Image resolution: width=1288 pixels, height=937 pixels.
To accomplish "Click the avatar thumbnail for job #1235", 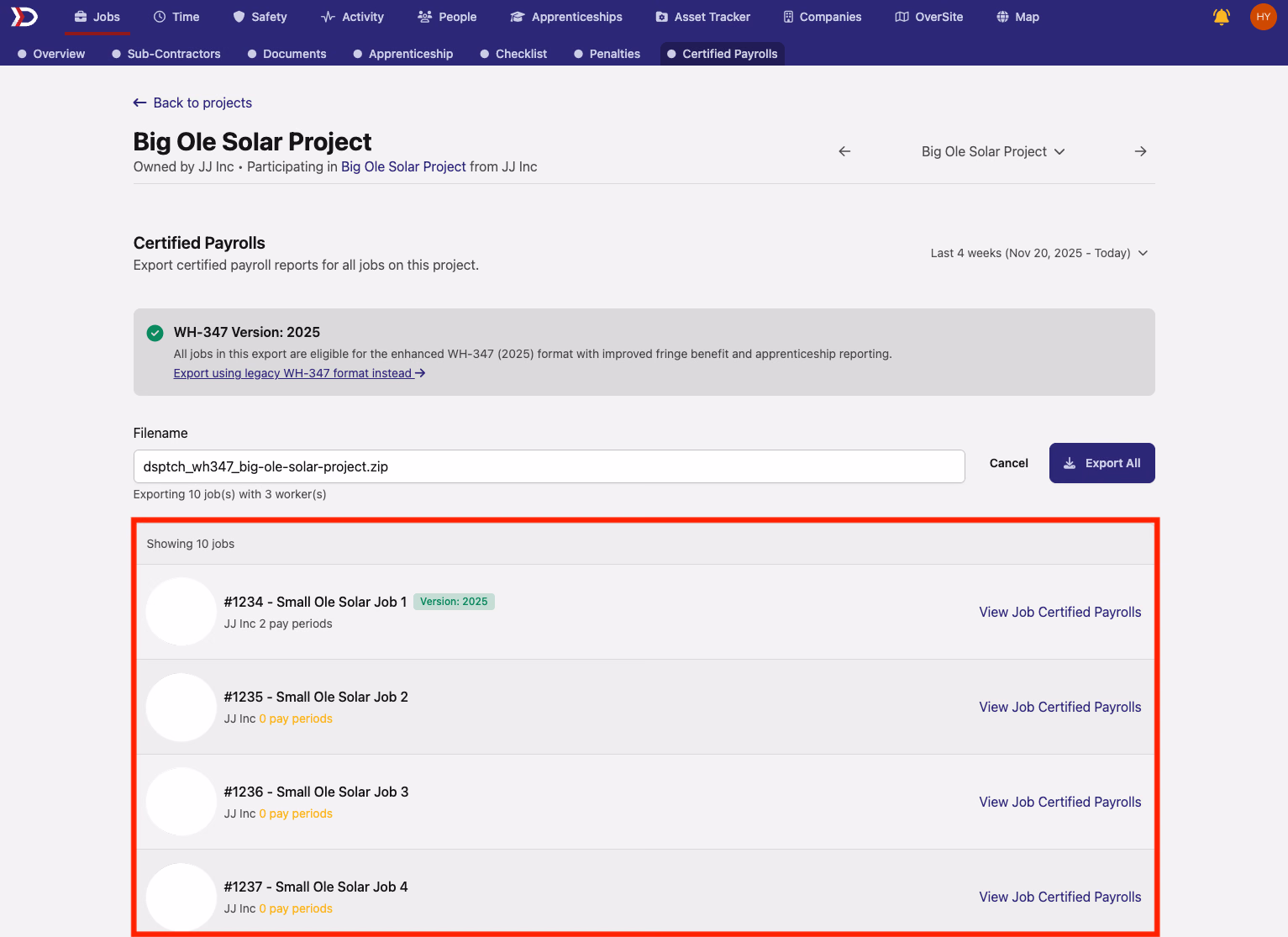I will [181, 707].
